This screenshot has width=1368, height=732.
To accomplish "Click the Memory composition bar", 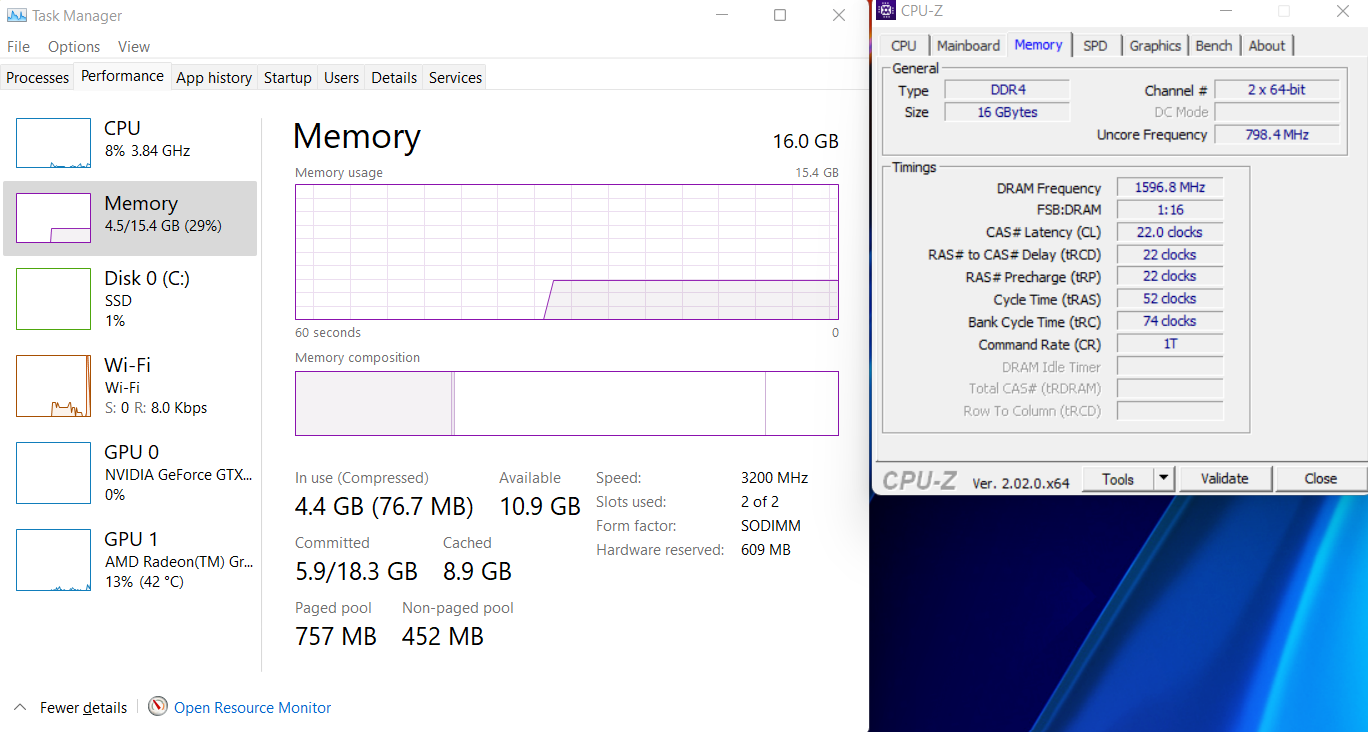I will 567,404.
